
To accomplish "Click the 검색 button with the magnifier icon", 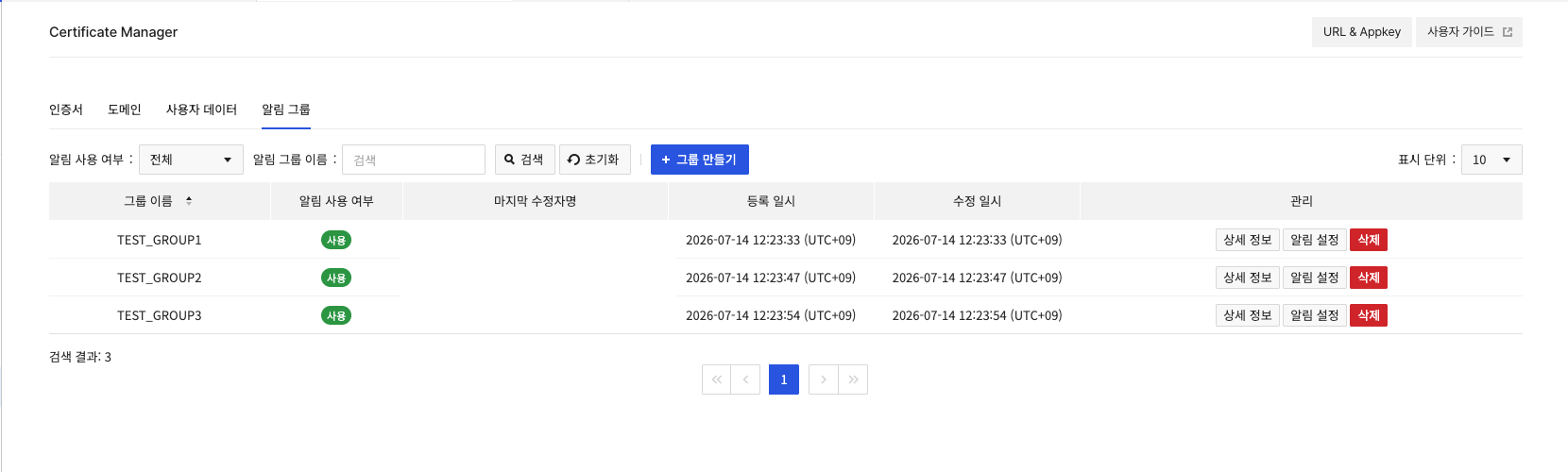I will [524, 160].
